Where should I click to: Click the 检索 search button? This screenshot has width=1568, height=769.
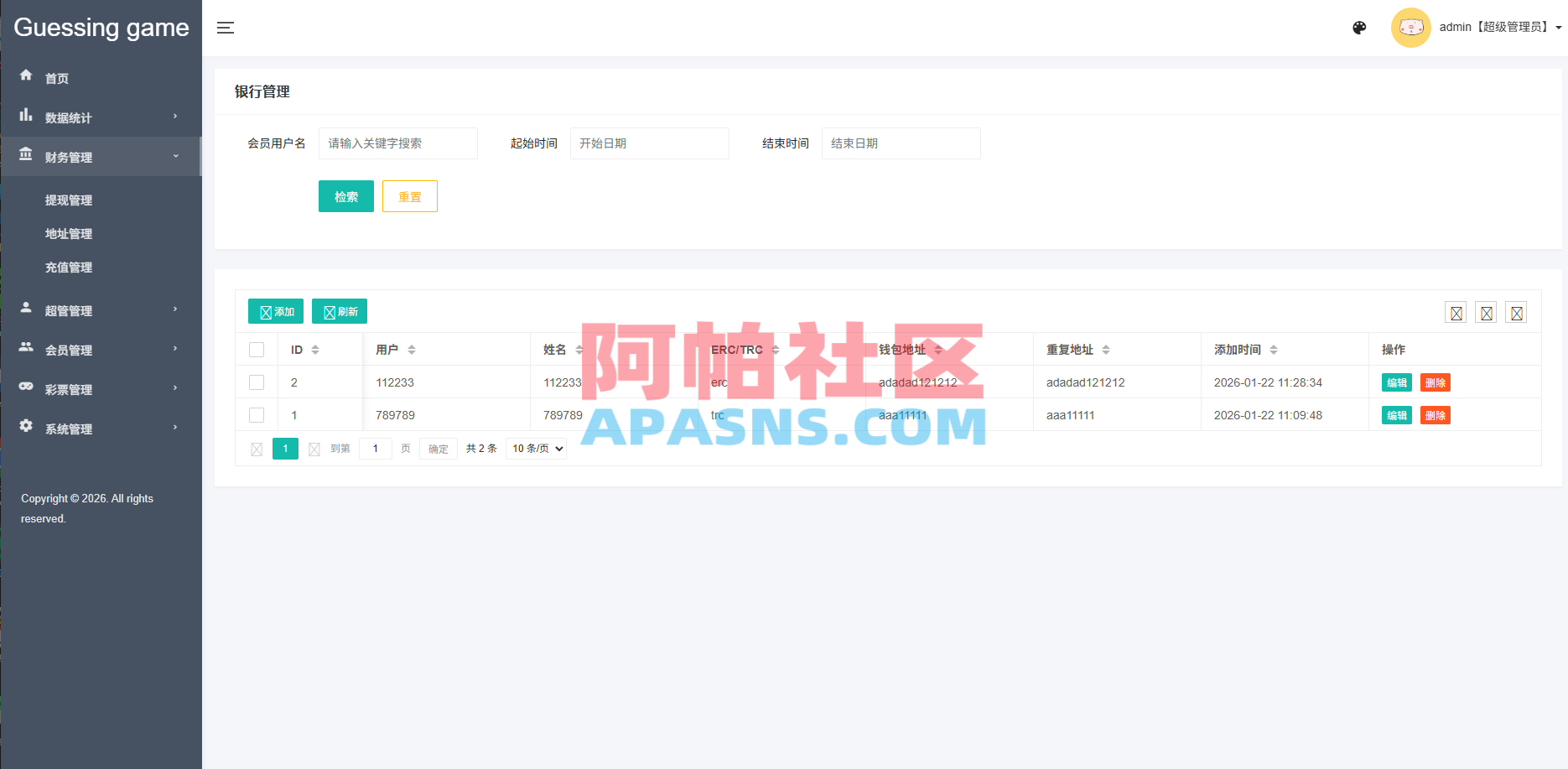point(346,196)
